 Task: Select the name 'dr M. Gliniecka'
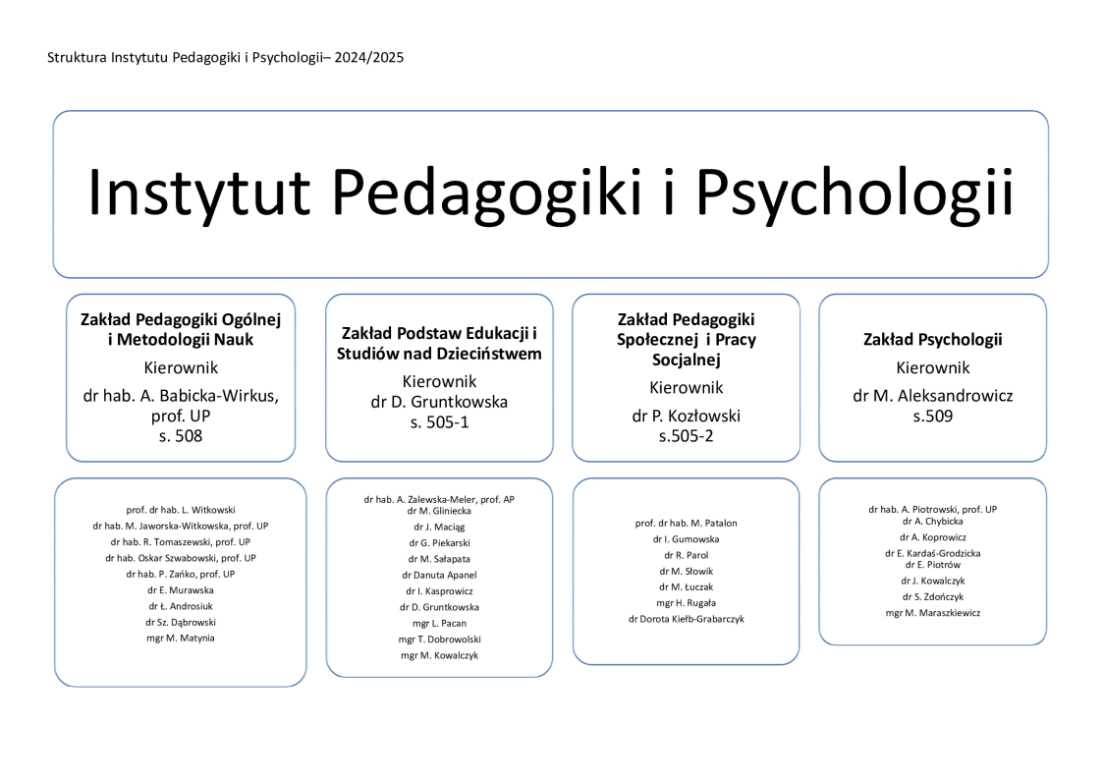click(439, 511)
